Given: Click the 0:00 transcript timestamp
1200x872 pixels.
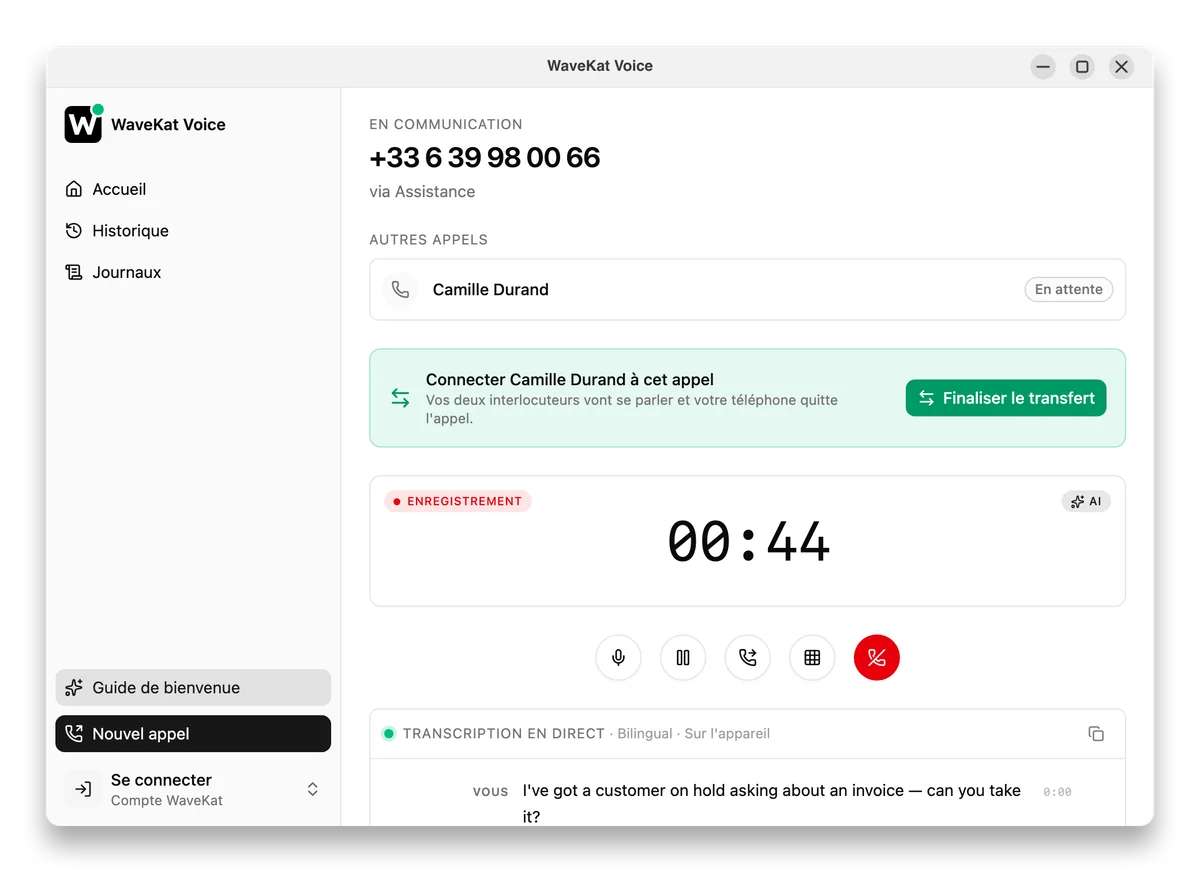Looking at the screenshot, I should [x=1057, y=792].
